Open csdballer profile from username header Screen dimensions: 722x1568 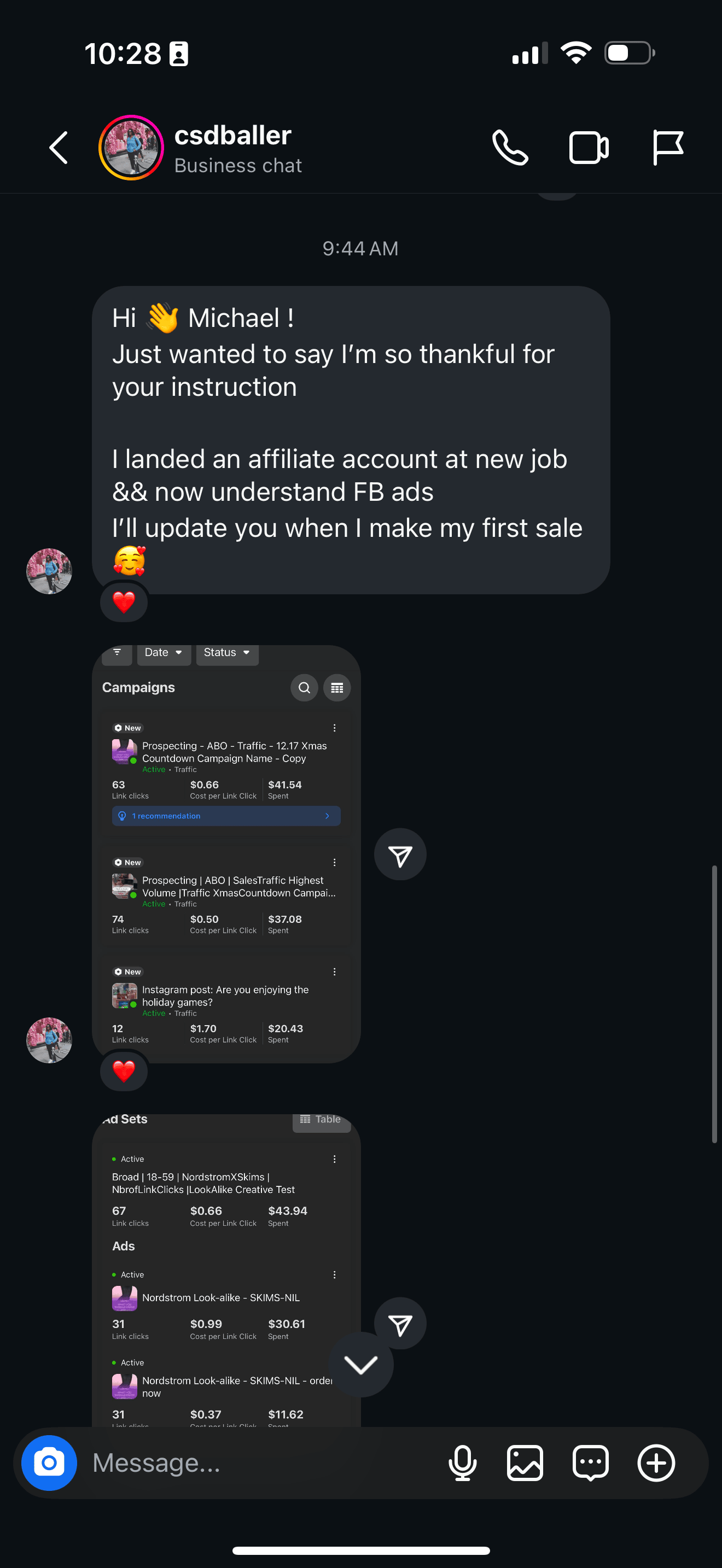[x=232, y=136]
